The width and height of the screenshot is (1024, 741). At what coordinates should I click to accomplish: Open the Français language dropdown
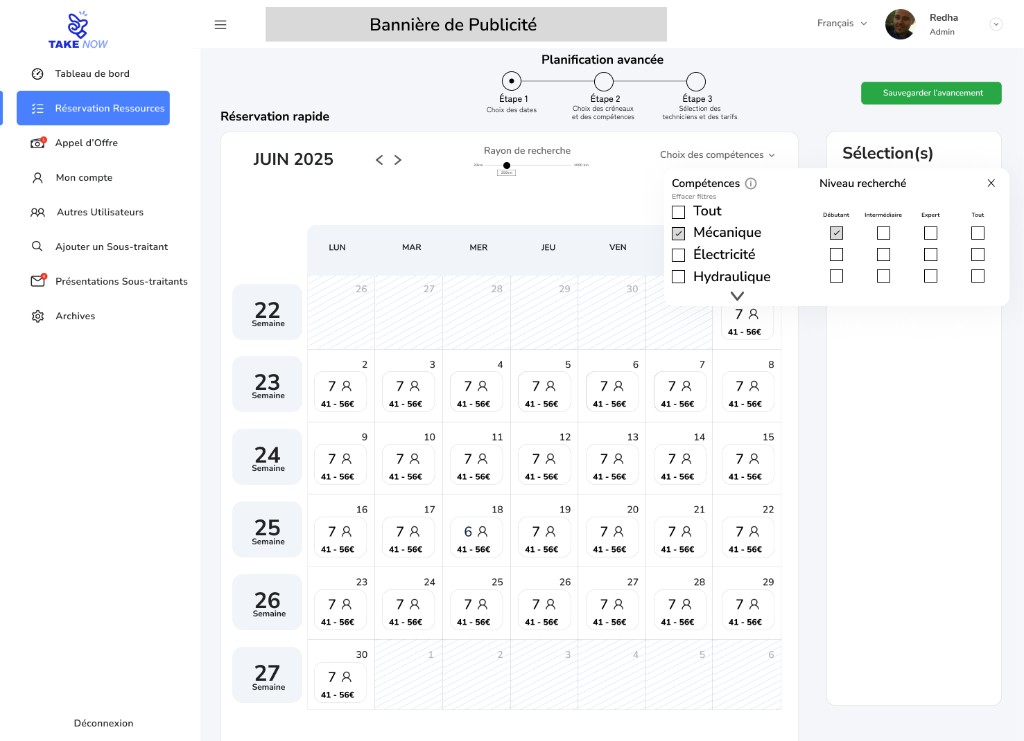pos(842,23)
